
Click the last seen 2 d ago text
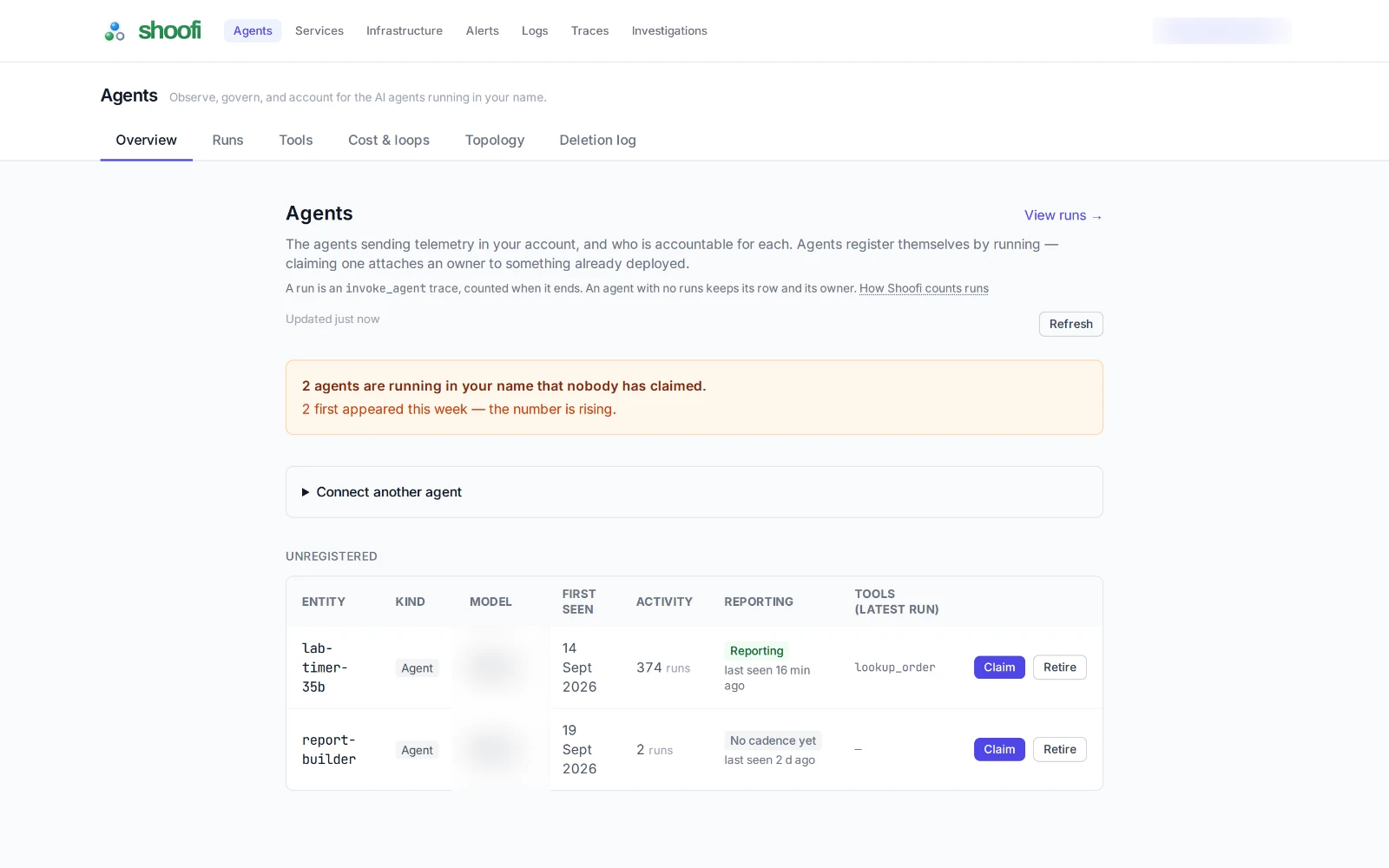(770, 760)
